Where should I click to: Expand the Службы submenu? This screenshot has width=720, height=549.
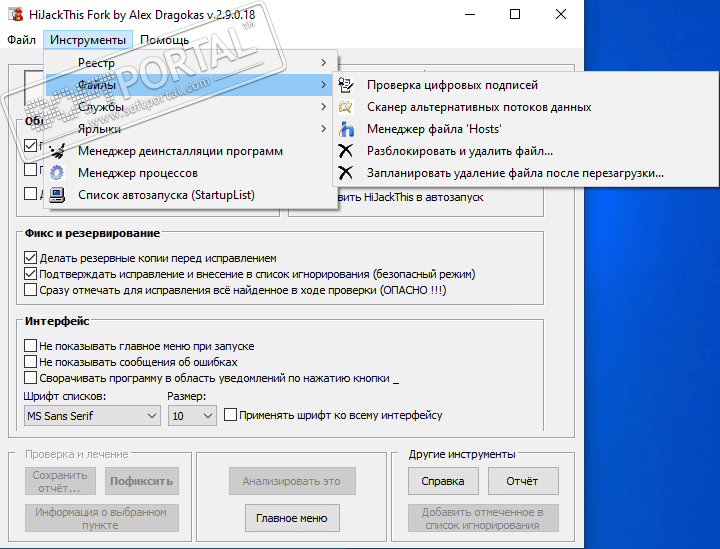191,106
